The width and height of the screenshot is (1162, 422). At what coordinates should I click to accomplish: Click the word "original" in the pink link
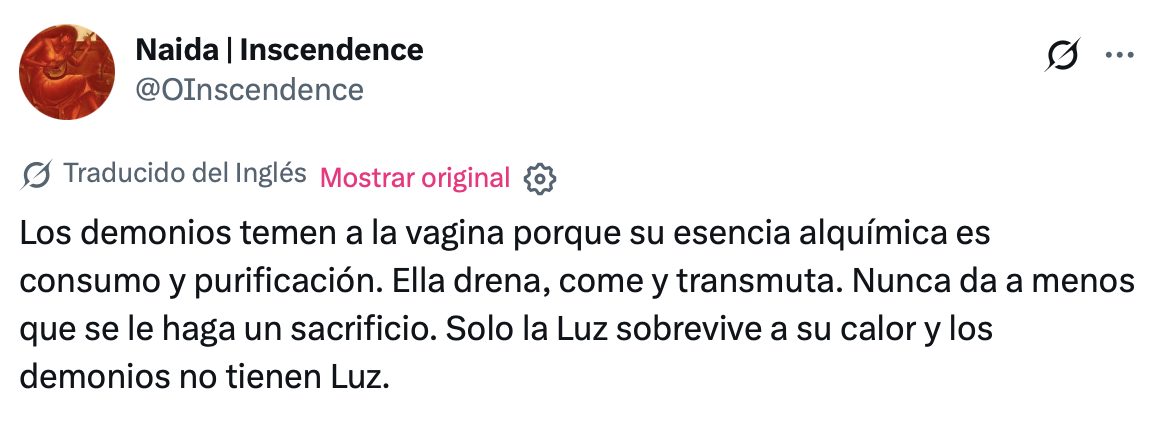(466, 178)
